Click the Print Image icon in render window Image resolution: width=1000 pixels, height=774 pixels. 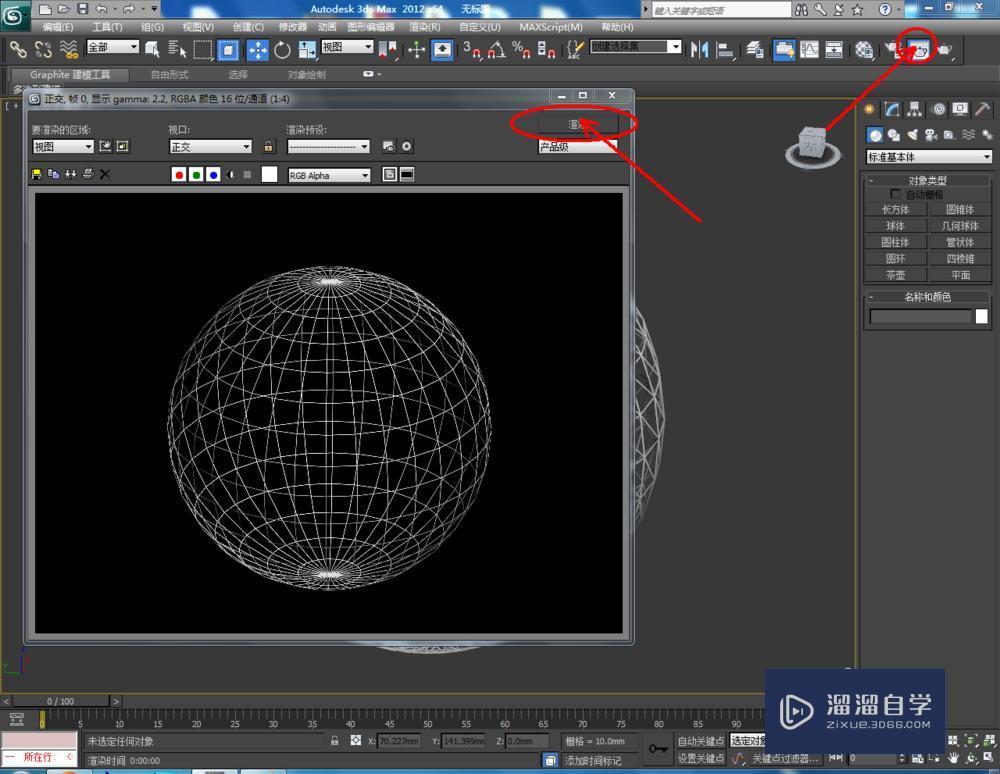click(89, 174)
